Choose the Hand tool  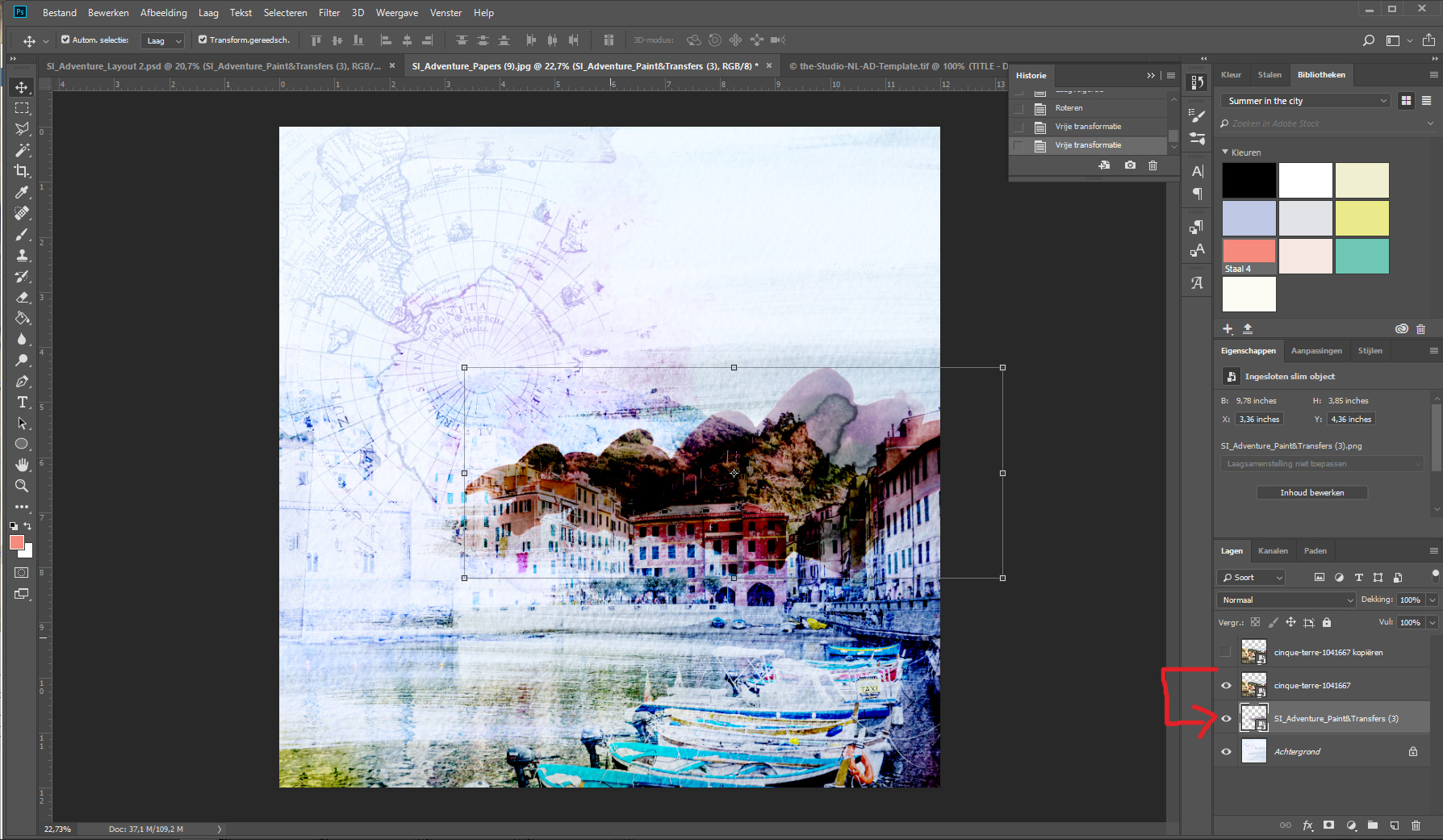pyautogui.click(x=22, y=465)
